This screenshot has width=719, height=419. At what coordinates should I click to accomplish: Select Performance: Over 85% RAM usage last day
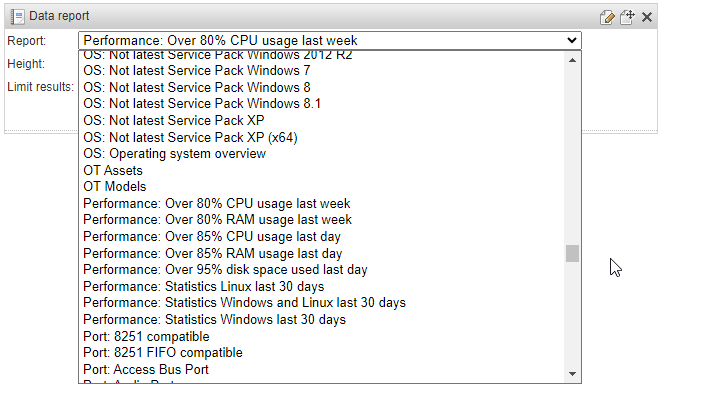point(322,254)
